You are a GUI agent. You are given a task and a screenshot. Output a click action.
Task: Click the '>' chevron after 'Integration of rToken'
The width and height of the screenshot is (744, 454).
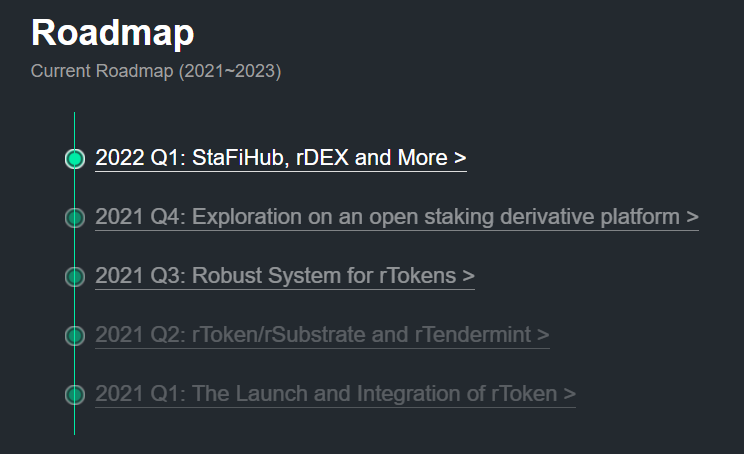[570, 394]
